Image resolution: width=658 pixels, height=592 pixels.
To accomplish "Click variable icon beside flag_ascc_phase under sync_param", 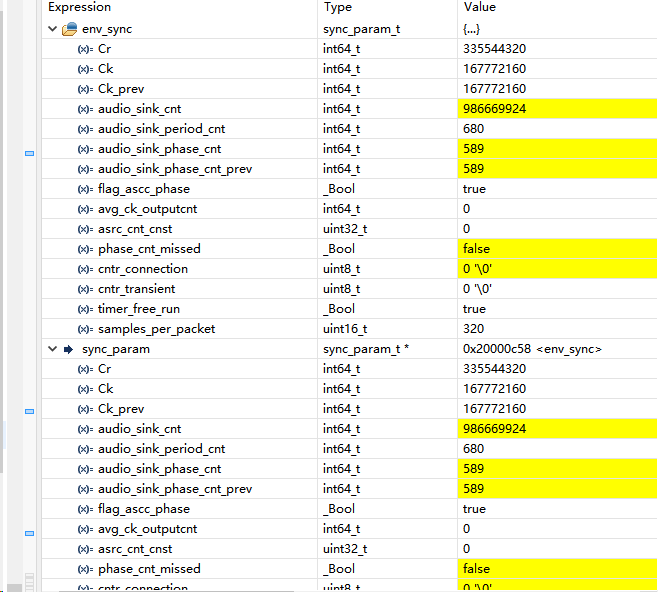I will click(85, 509).
